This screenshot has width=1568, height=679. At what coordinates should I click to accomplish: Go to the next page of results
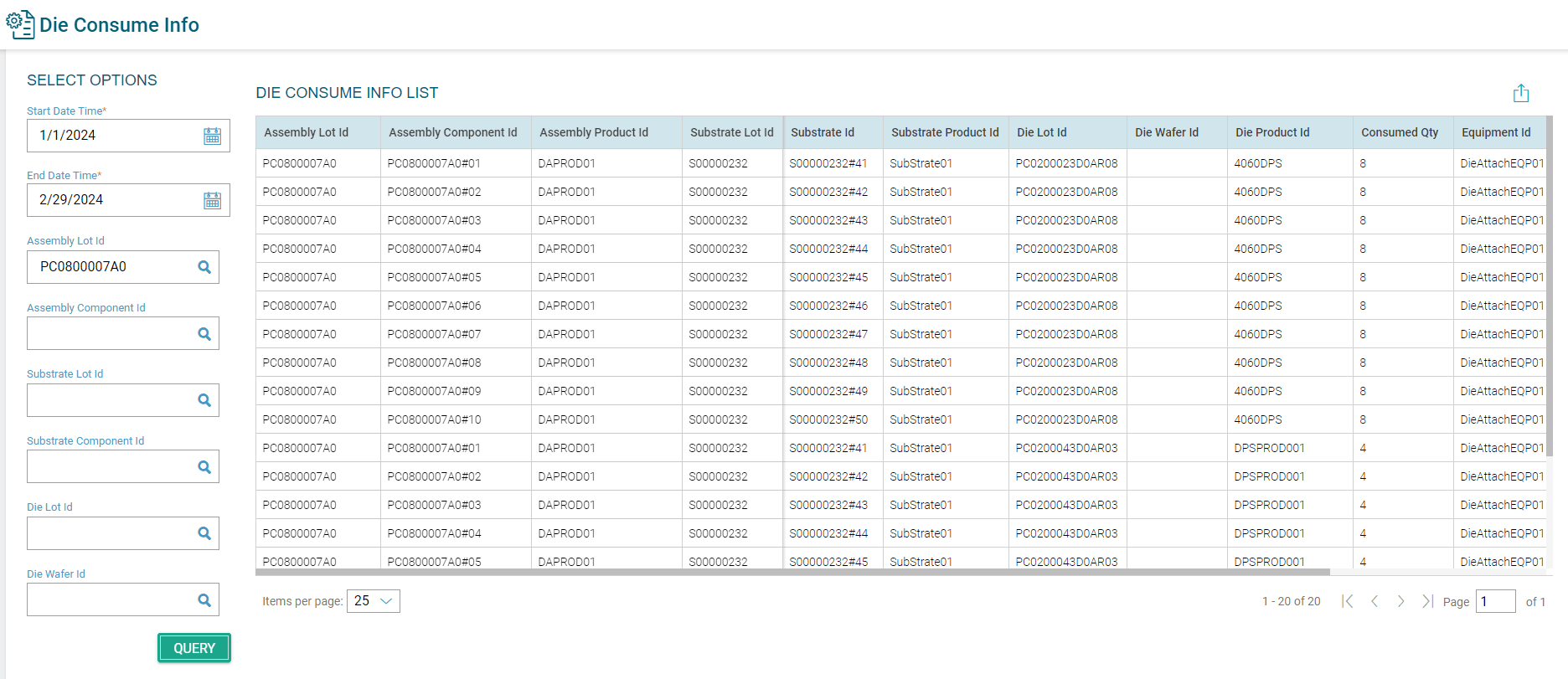click(1400, 601)
